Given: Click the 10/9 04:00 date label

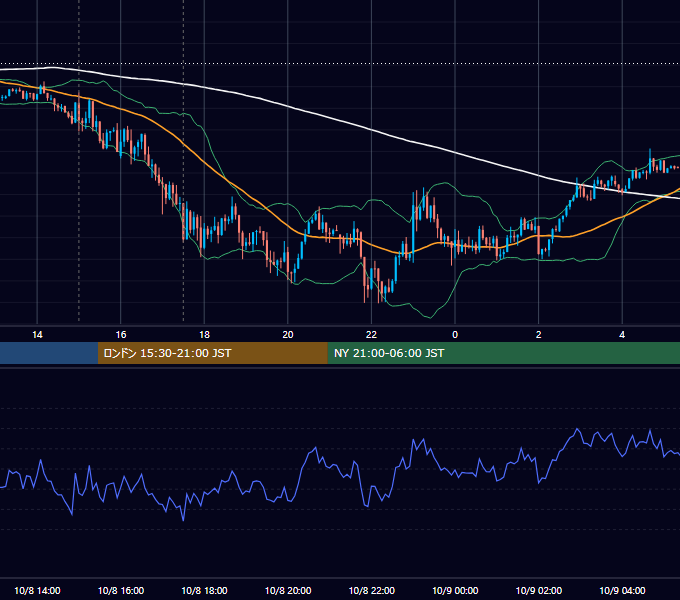Looking at the screenshot, I should 622,590.
